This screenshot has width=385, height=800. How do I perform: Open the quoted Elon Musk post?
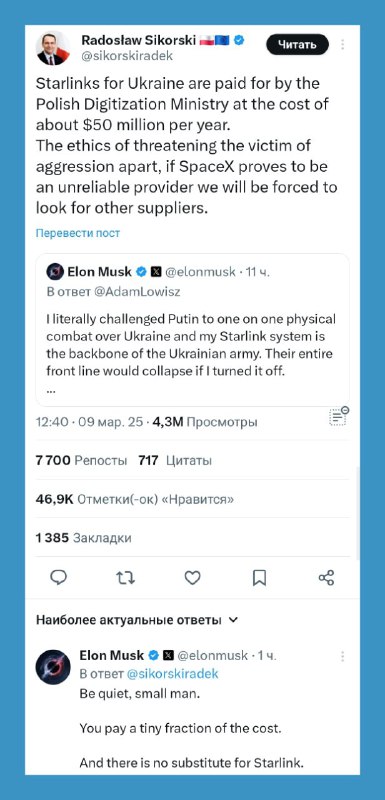(192, 330)
